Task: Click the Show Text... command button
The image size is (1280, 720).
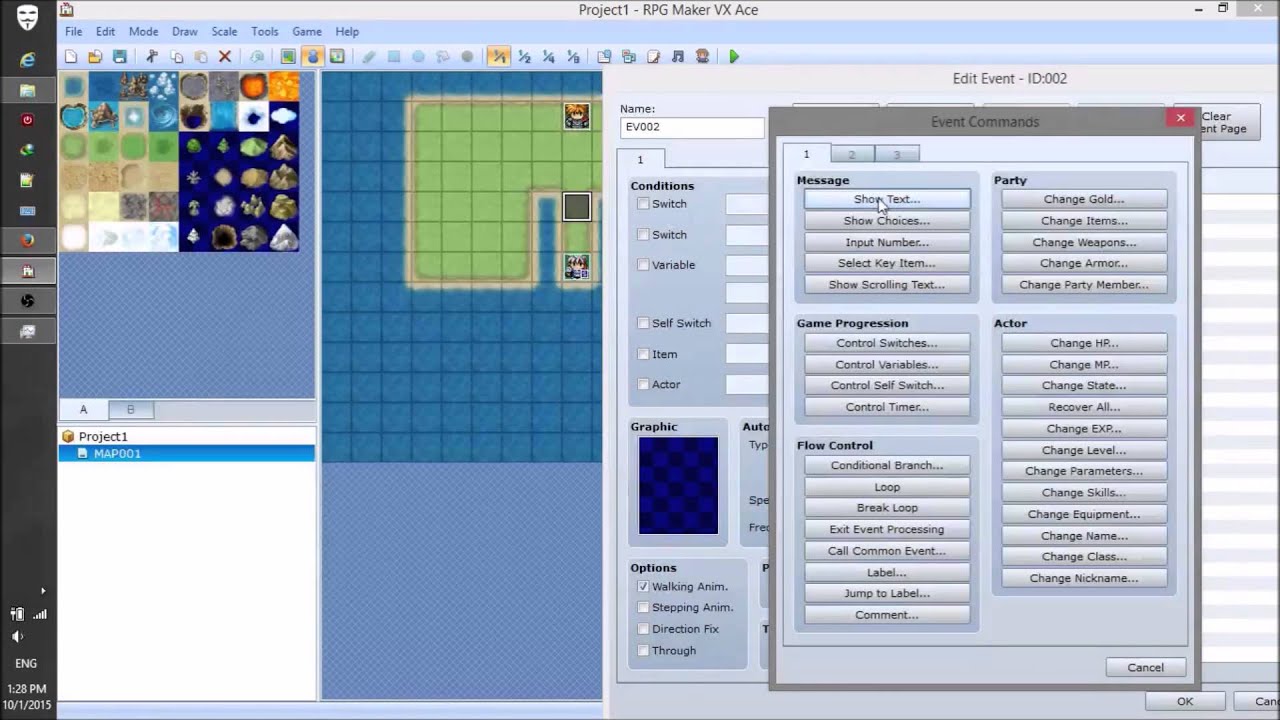Action: (x=887, y=200)
